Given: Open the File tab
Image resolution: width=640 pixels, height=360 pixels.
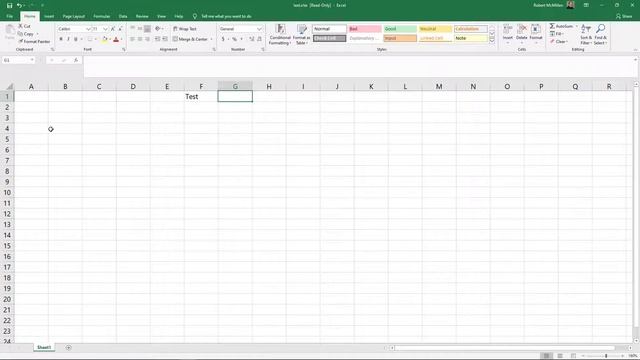Looking at the screenshot, I should (9, 16).
